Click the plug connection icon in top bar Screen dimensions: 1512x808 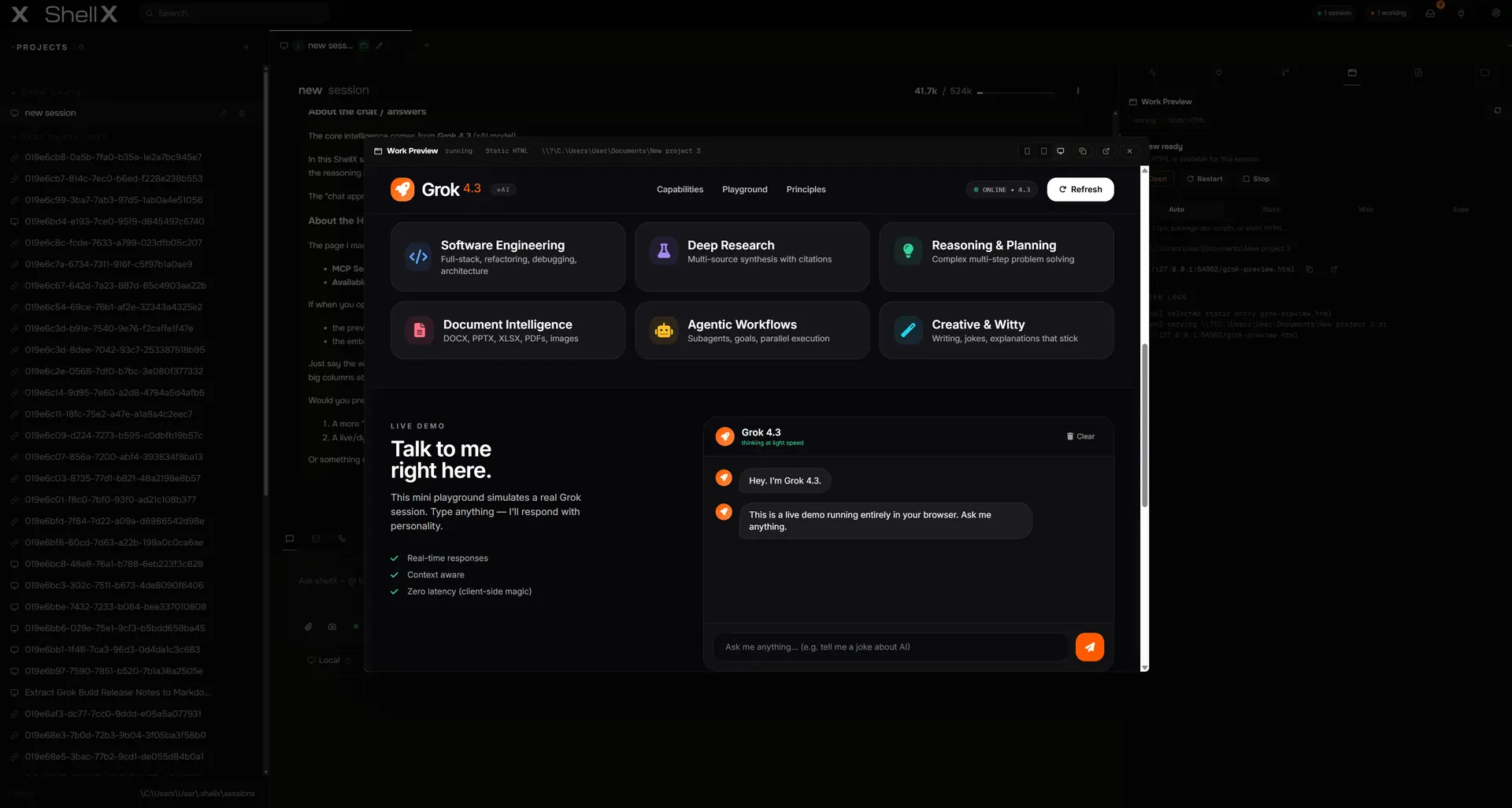(1461, 13)
